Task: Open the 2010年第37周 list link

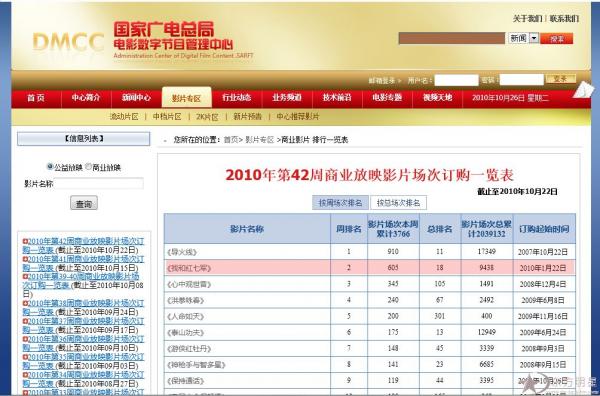Action: (x=83, y=325)
